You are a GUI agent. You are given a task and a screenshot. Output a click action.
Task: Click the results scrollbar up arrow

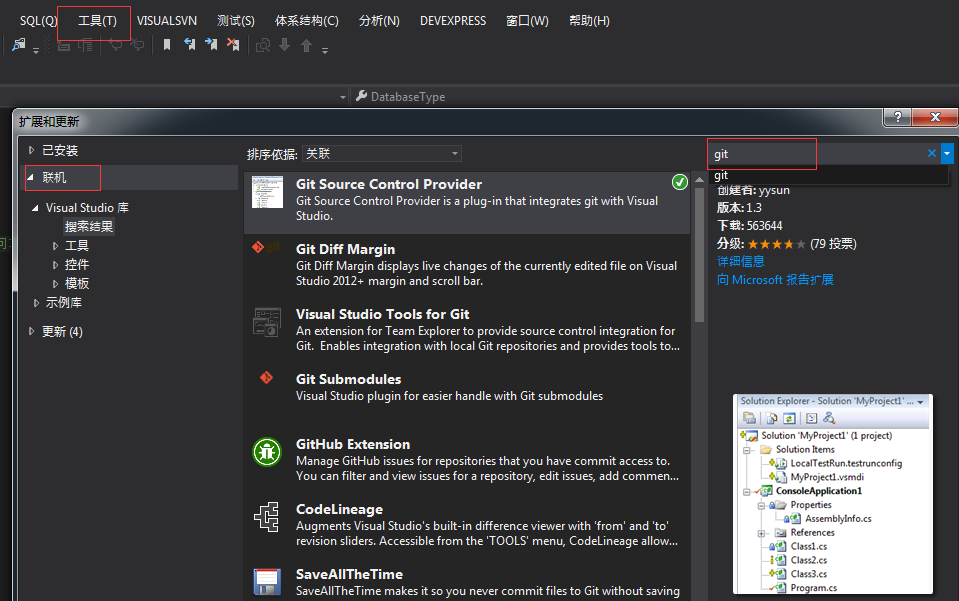(700, 180)
